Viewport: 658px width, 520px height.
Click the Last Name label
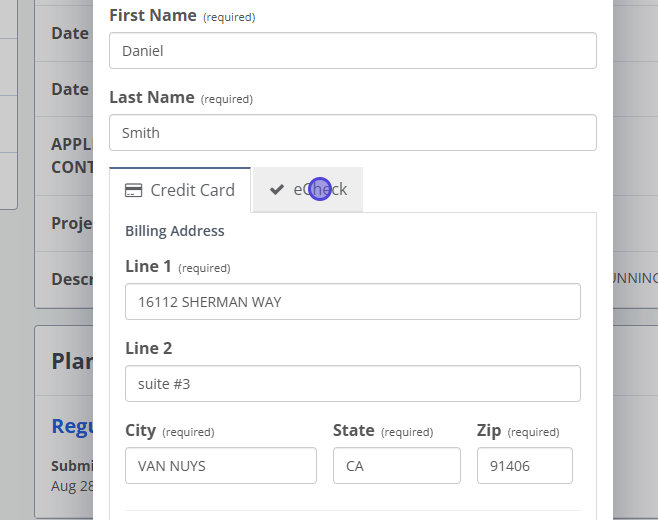tap(152, 97)
